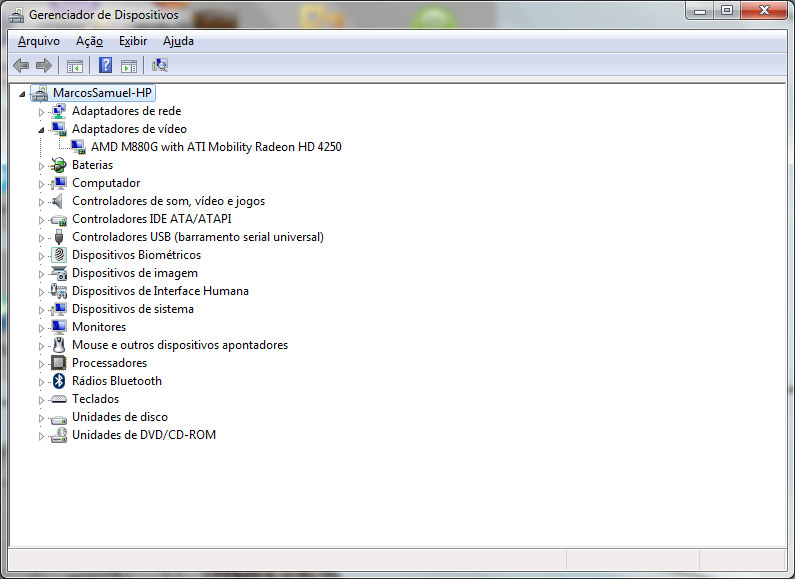Click the Adaptadores de vídeo category icon
The image size is (795, 579).
59,129
